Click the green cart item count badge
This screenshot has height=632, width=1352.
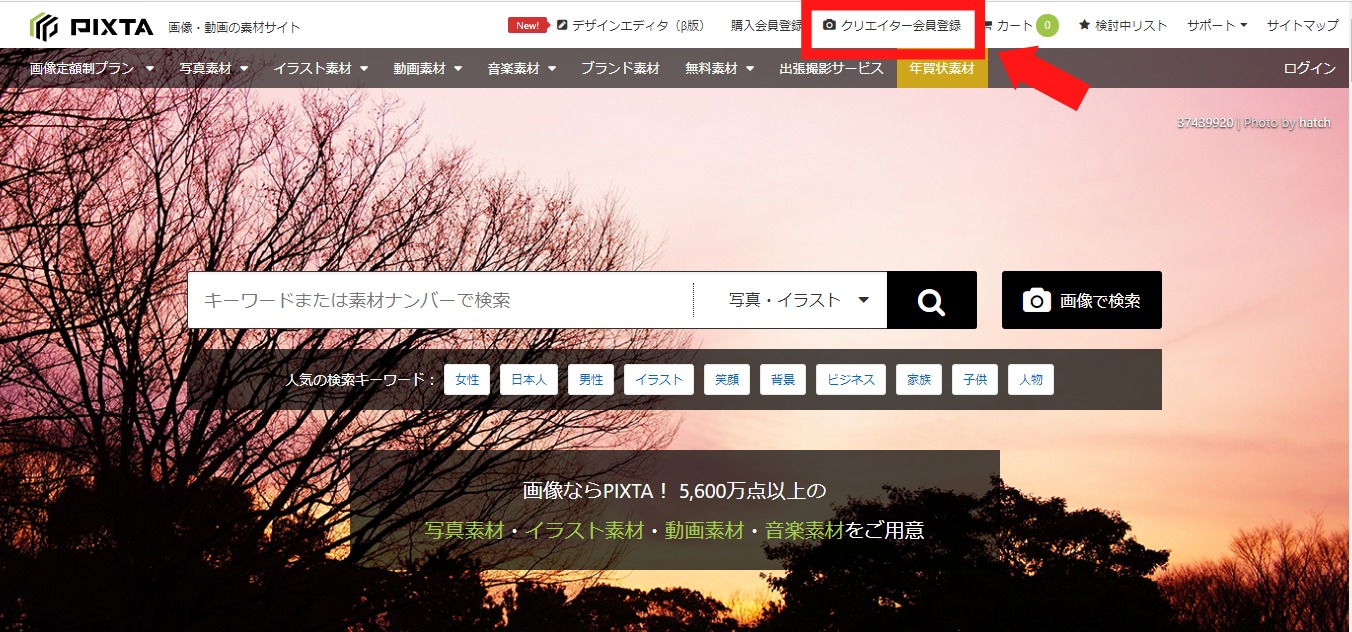[x=1047, y=25]
